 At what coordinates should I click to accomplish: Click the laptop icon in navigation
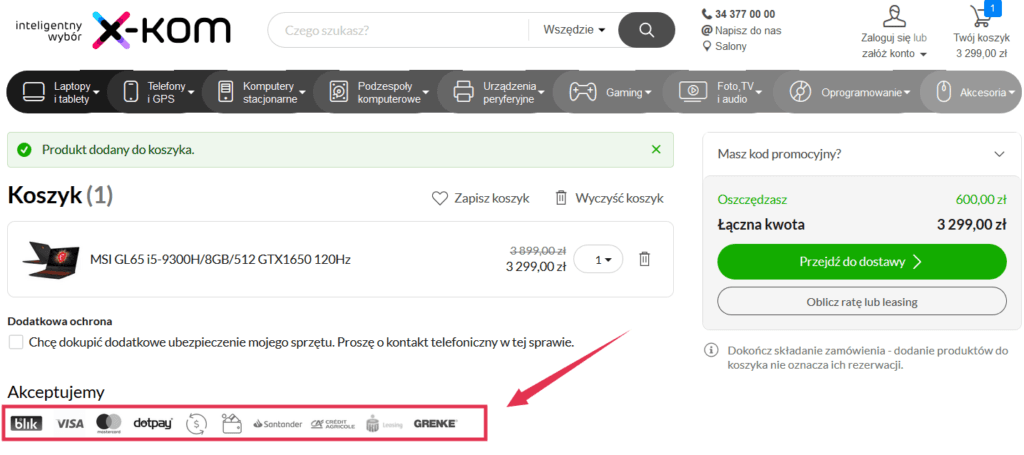33,92
